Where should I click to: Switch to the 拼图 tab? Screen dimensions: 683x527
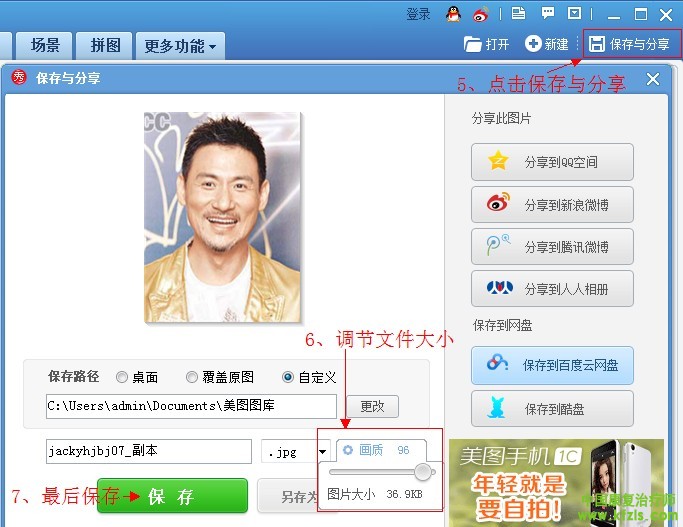point(105,46)
